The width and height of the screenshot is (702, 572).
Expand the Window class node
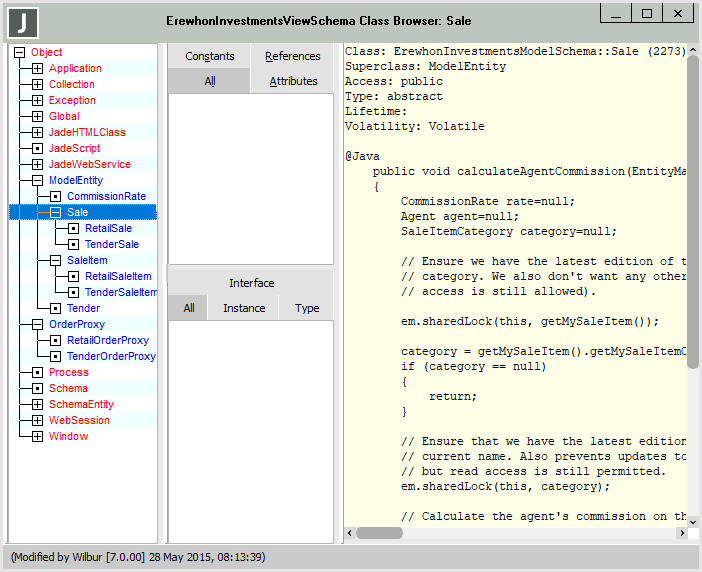tap(37, 437)
